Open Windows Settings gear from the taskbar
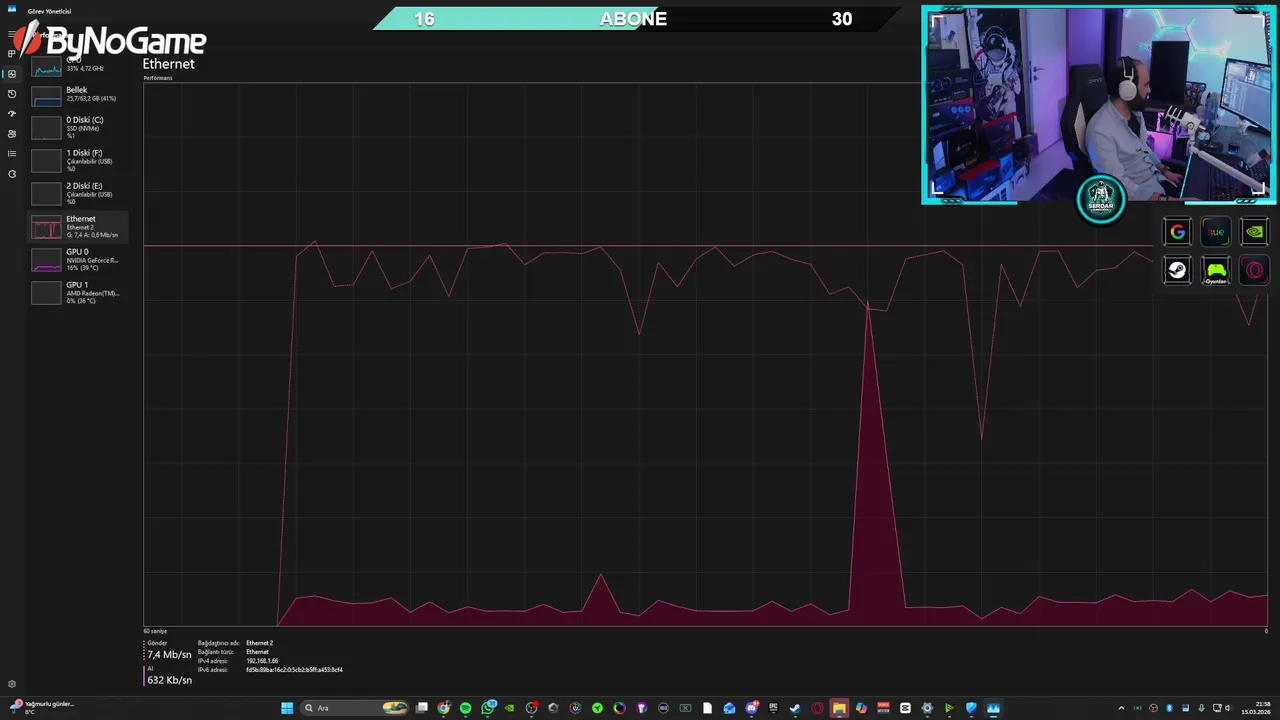Screen dimensions: 1280x720 927,708
